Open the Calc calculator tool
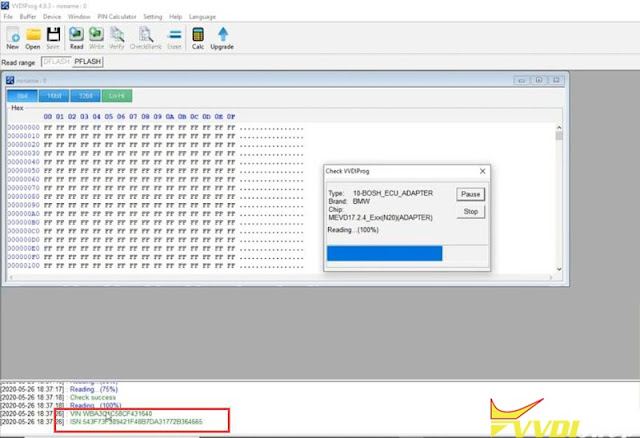Image resolution: width=640 pixels, height=438 pixels. (198, 38)
